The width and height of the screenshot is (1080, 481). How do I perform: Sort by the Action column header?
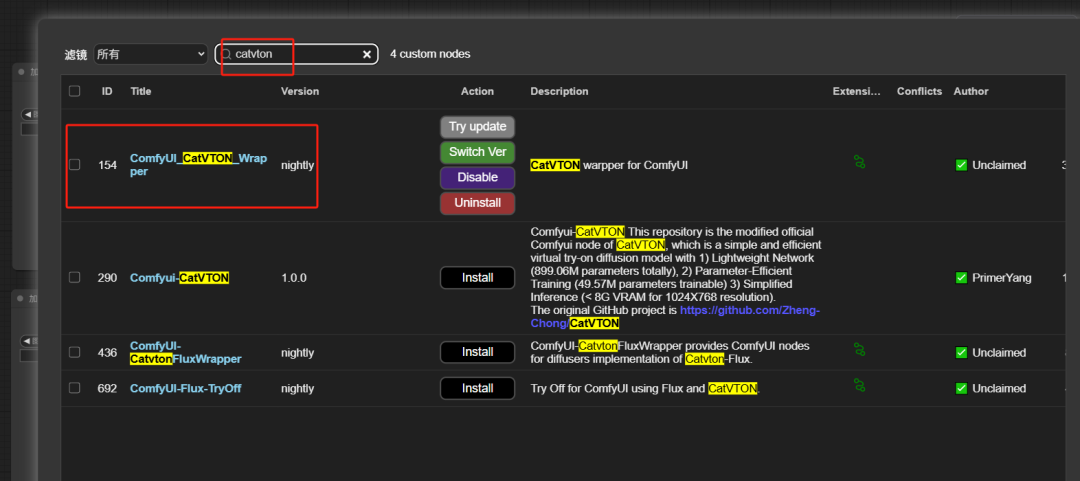[x=477, y=91]
